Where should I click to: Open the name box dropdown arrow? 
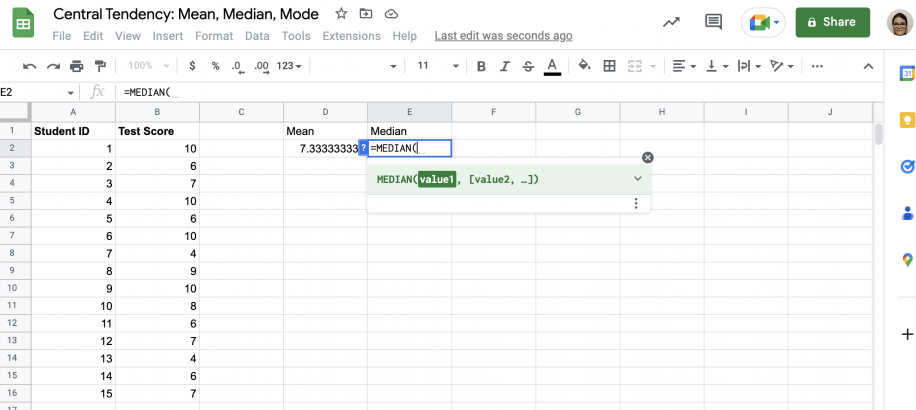click(x=71, y=93)
